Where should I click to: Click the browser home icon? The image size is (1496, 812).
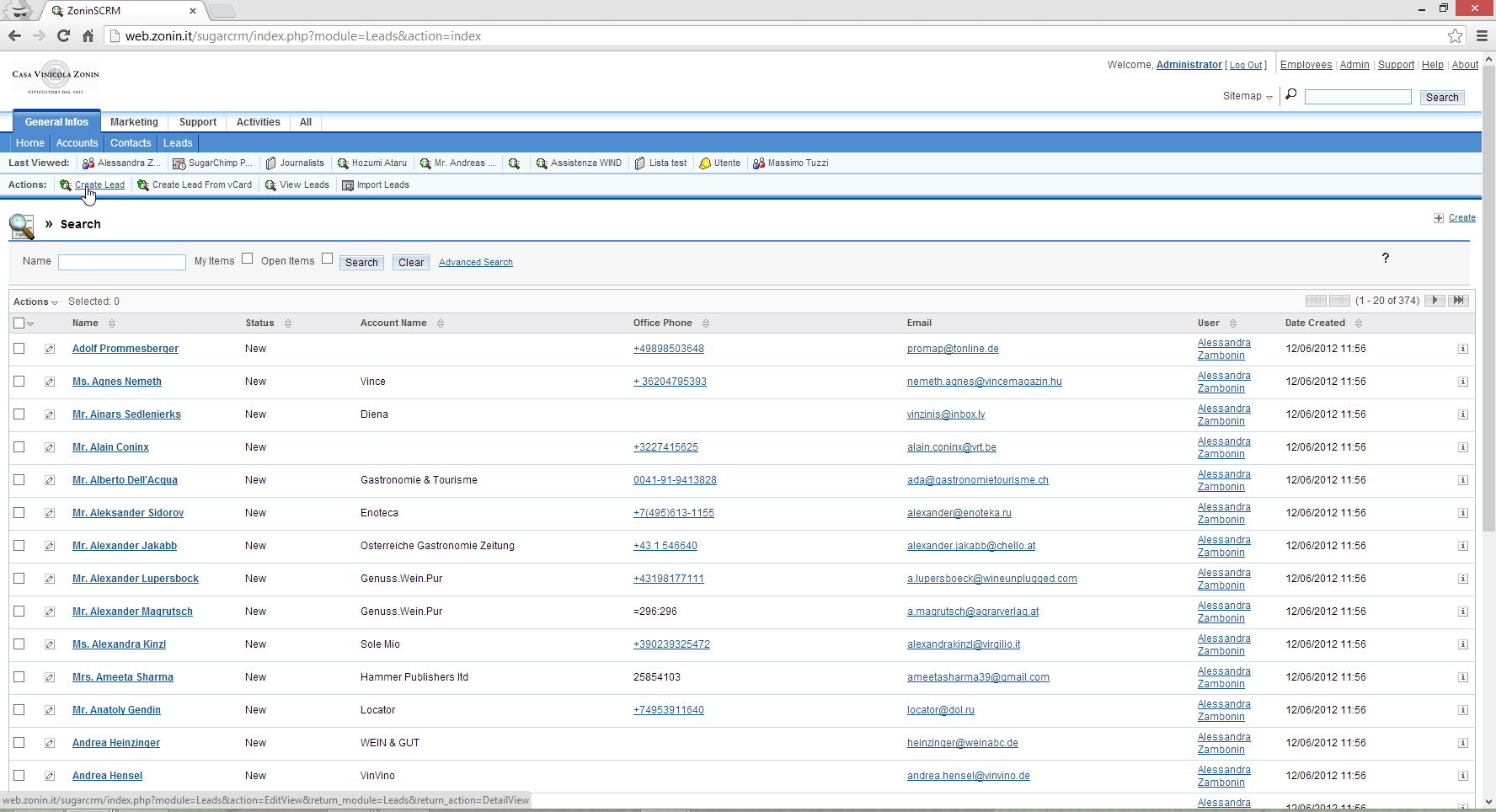click(x=88, y=35)
